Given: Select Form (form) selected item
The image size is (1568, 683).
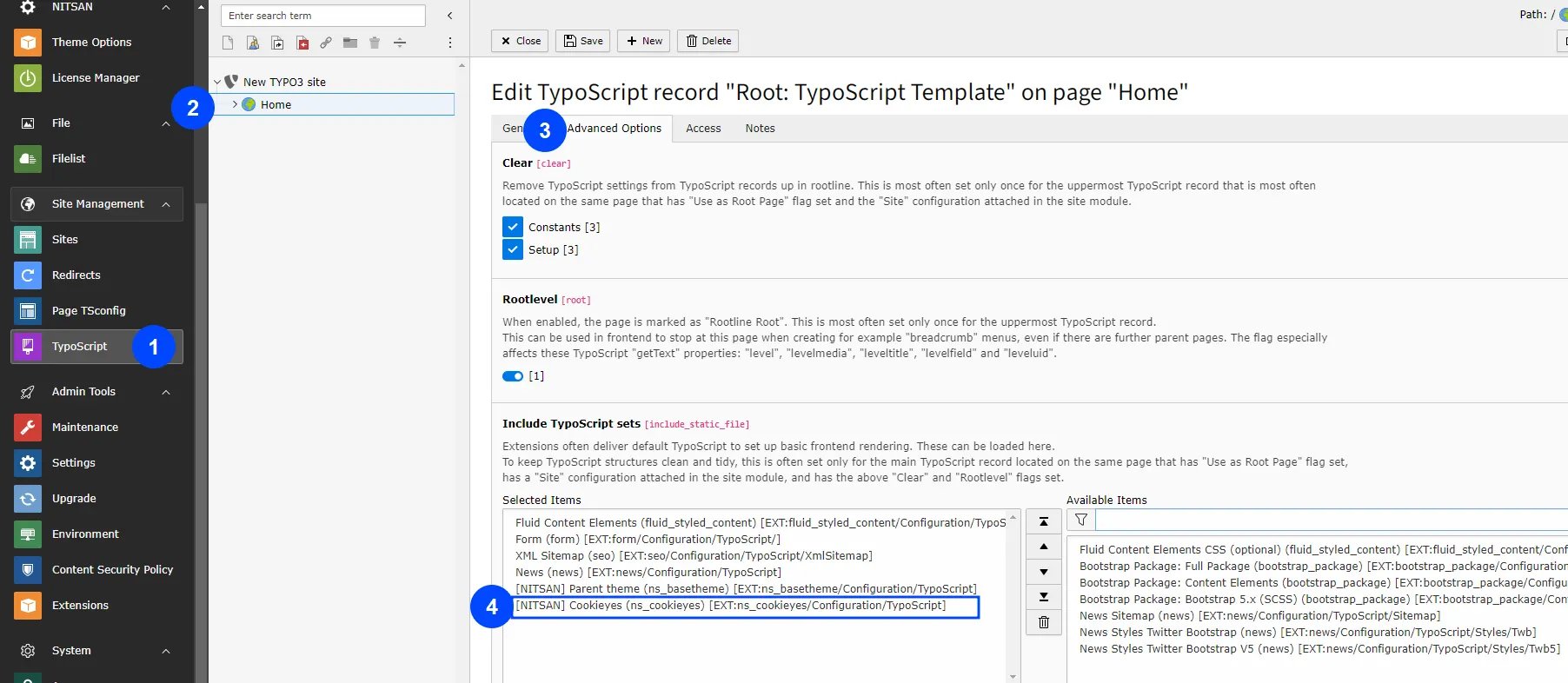Looking at the screenshot, I should pos(648,540).
